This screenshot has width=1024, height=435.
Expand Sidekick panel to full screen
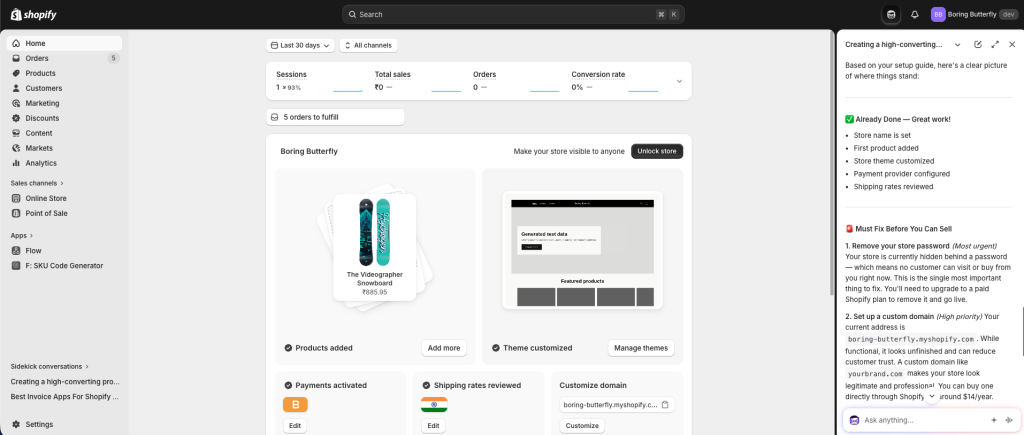(995, 45)
